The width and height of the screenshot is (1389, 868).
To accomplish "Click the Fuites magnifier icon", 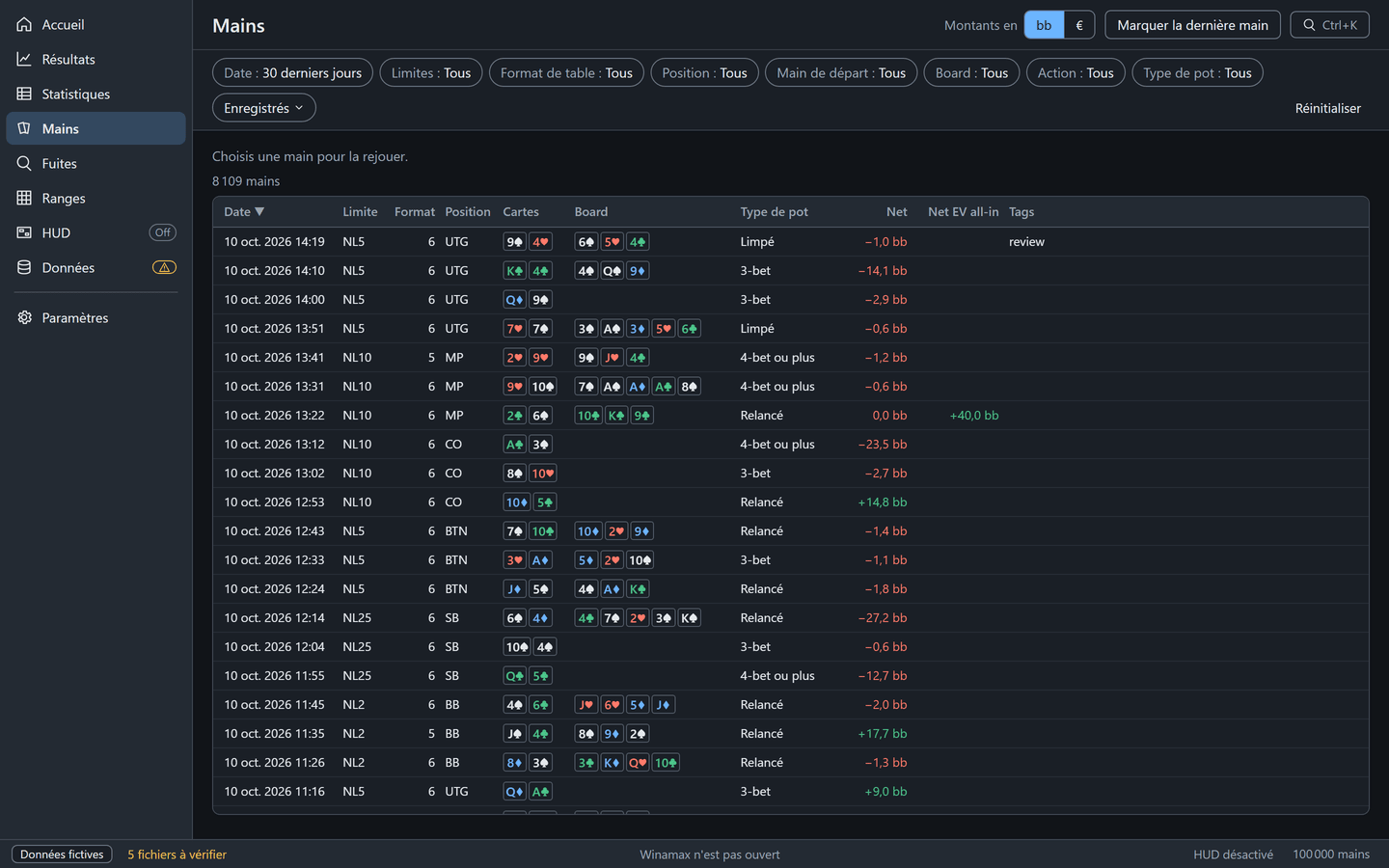I will 24,163.
